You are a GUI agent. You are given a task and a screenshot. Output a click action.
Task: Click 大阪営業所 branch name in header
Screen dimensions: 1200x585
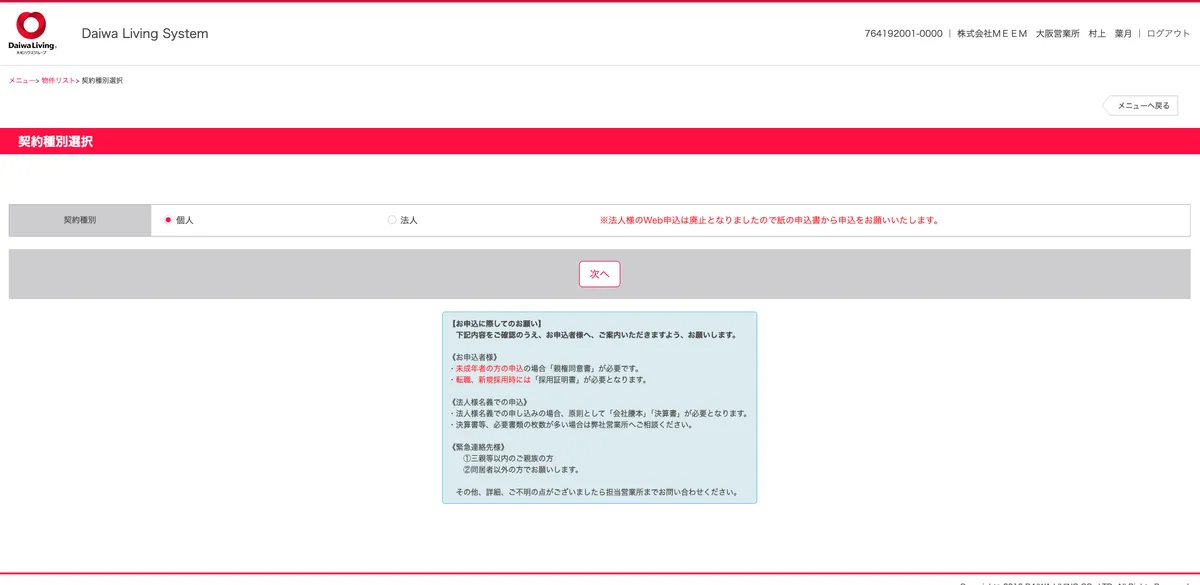pos(1057,34)
